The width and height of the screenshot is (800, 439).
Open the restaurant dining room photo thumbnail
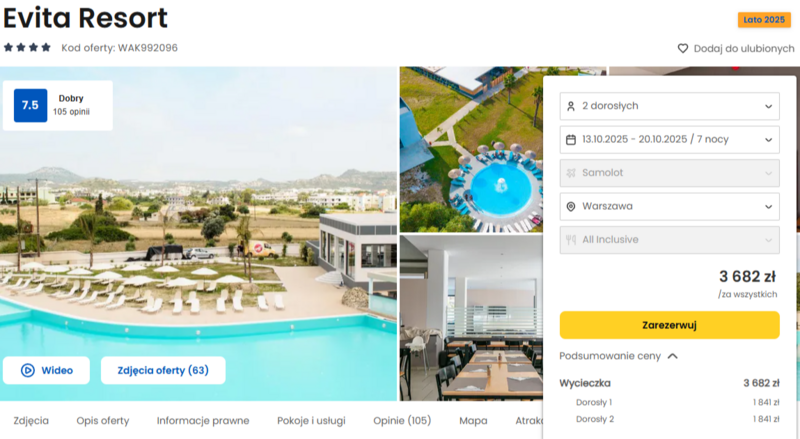471,318
